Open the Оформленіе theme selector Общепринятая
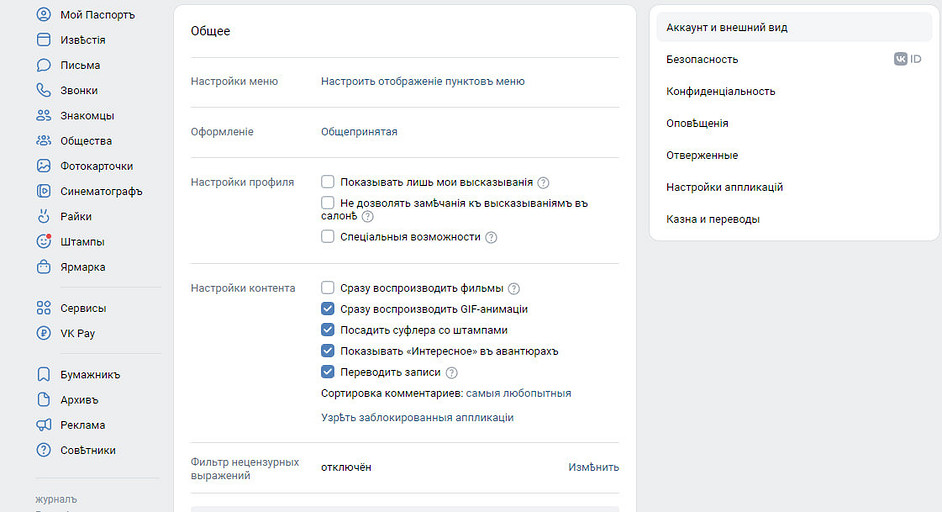 [x=359, y=132]
